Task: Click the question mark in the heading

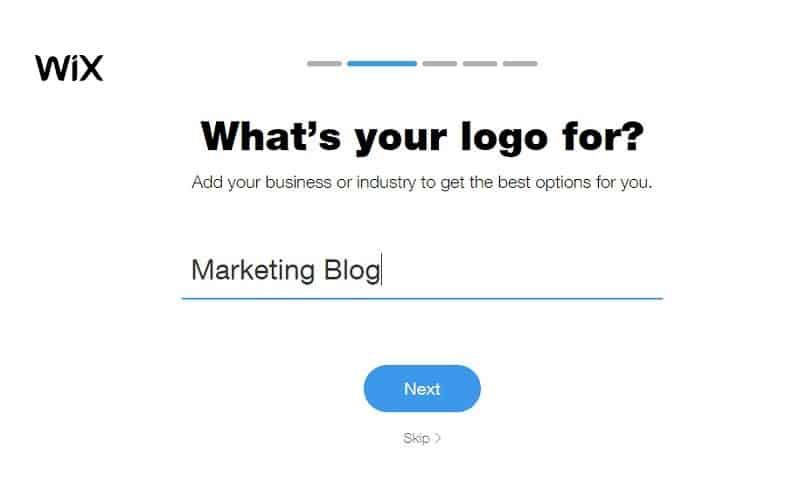Action: pos(634,136)
